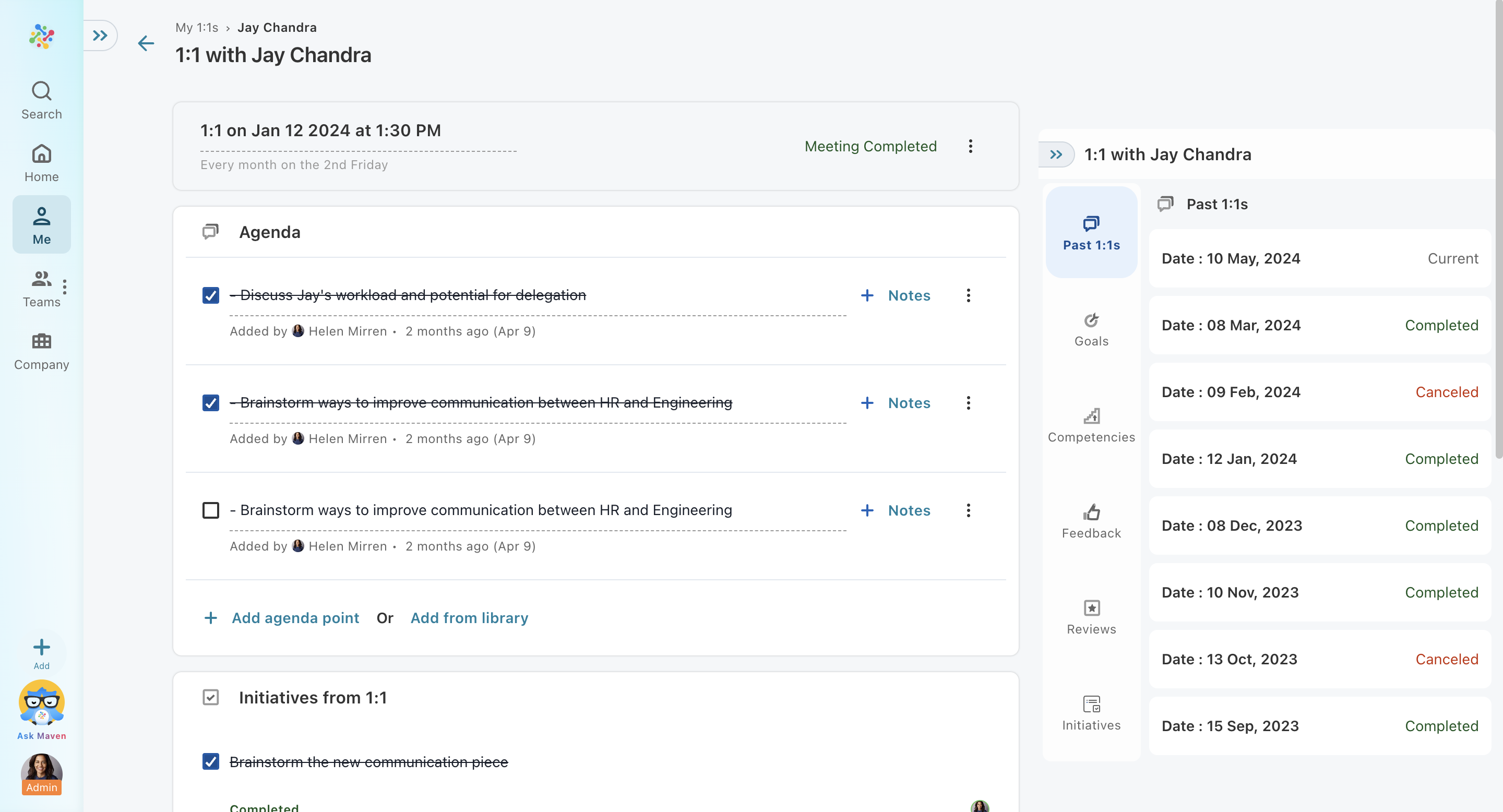Check the unchecked Brainstorm agenda item
Viewport: 1503px width, 812px height.
coord(211,510)
